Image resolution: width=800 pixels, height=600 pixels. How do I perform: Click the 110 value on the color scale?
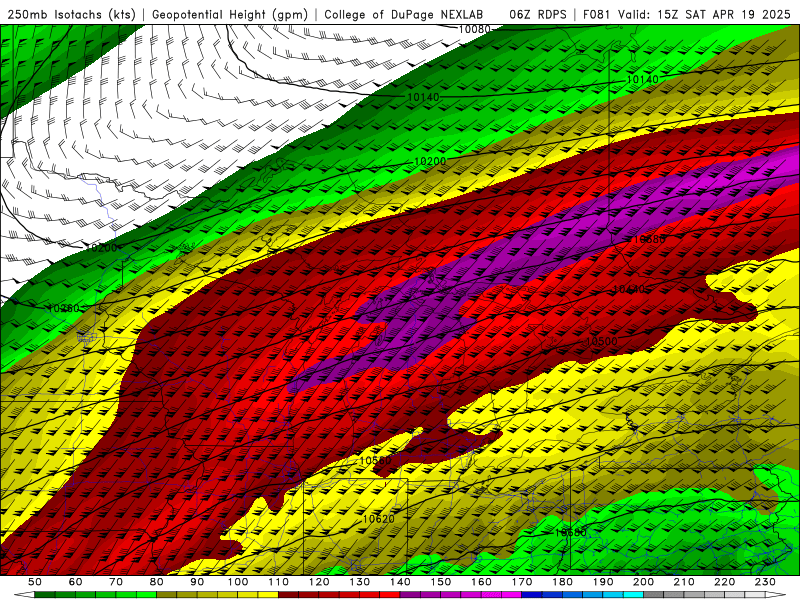pyautogui.click(x=279, y=582)
